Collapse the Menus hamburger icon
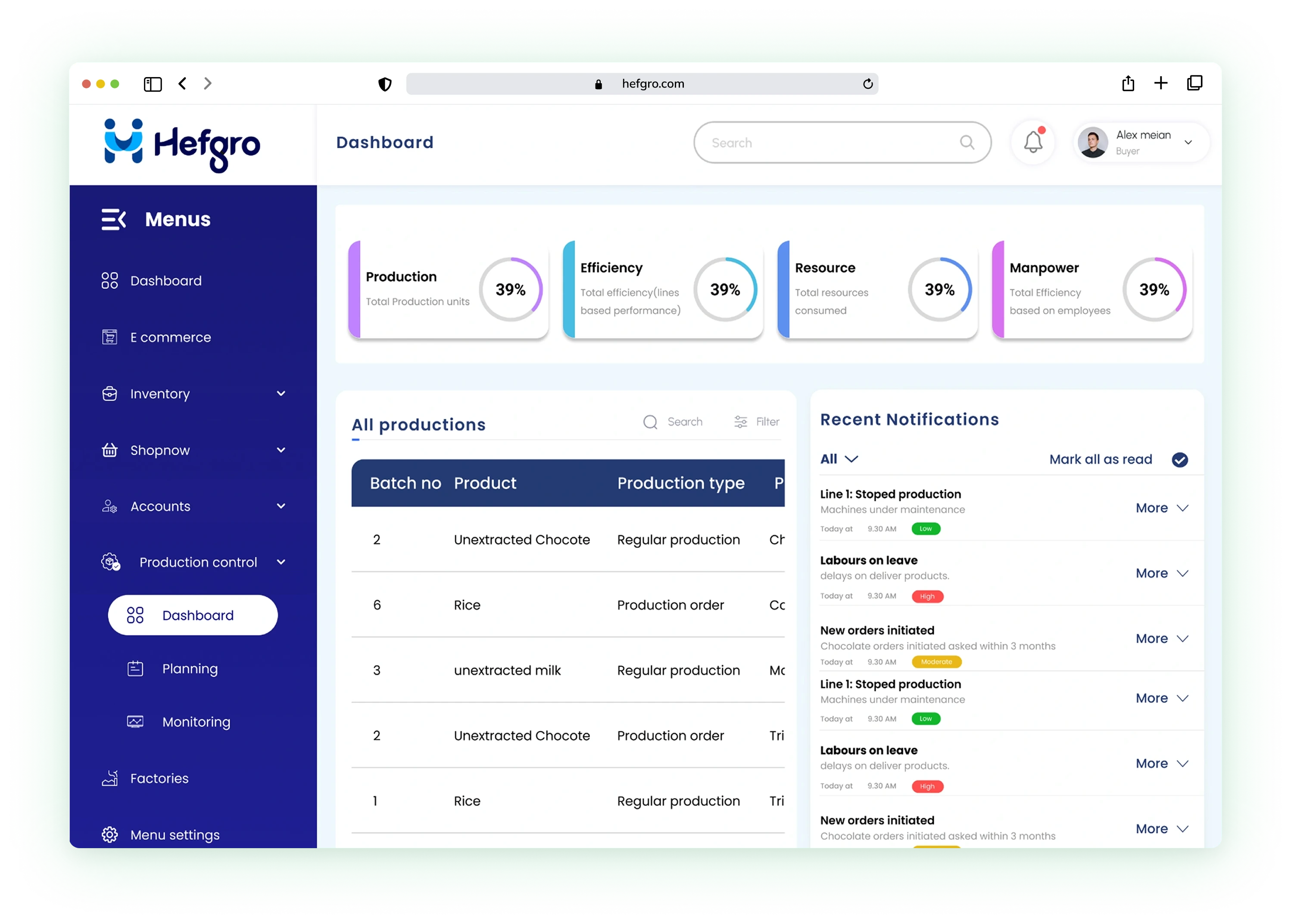Viewport: 1291px width, 924px height. (x=114, y=219)
